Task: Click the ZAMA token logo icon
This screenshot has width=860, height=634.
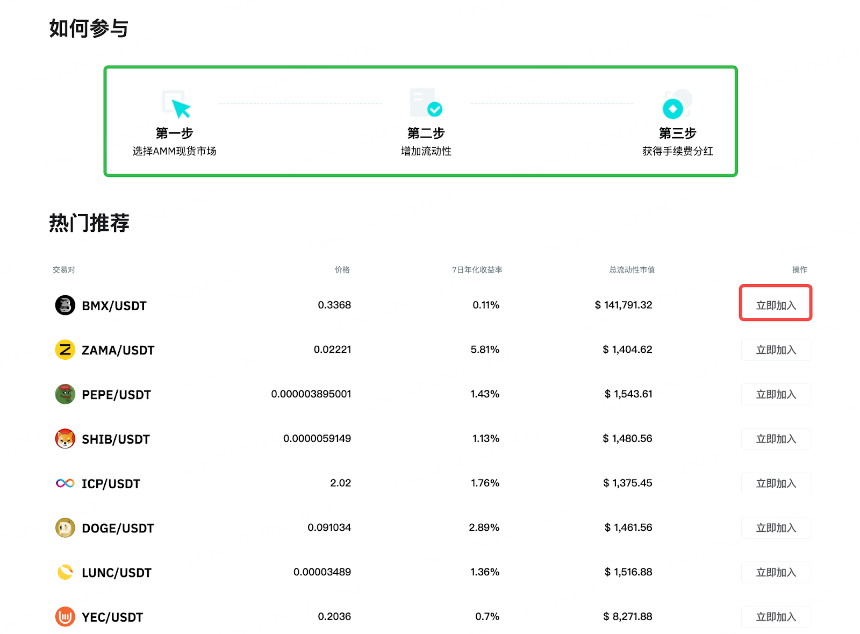Action: point(65,349)
